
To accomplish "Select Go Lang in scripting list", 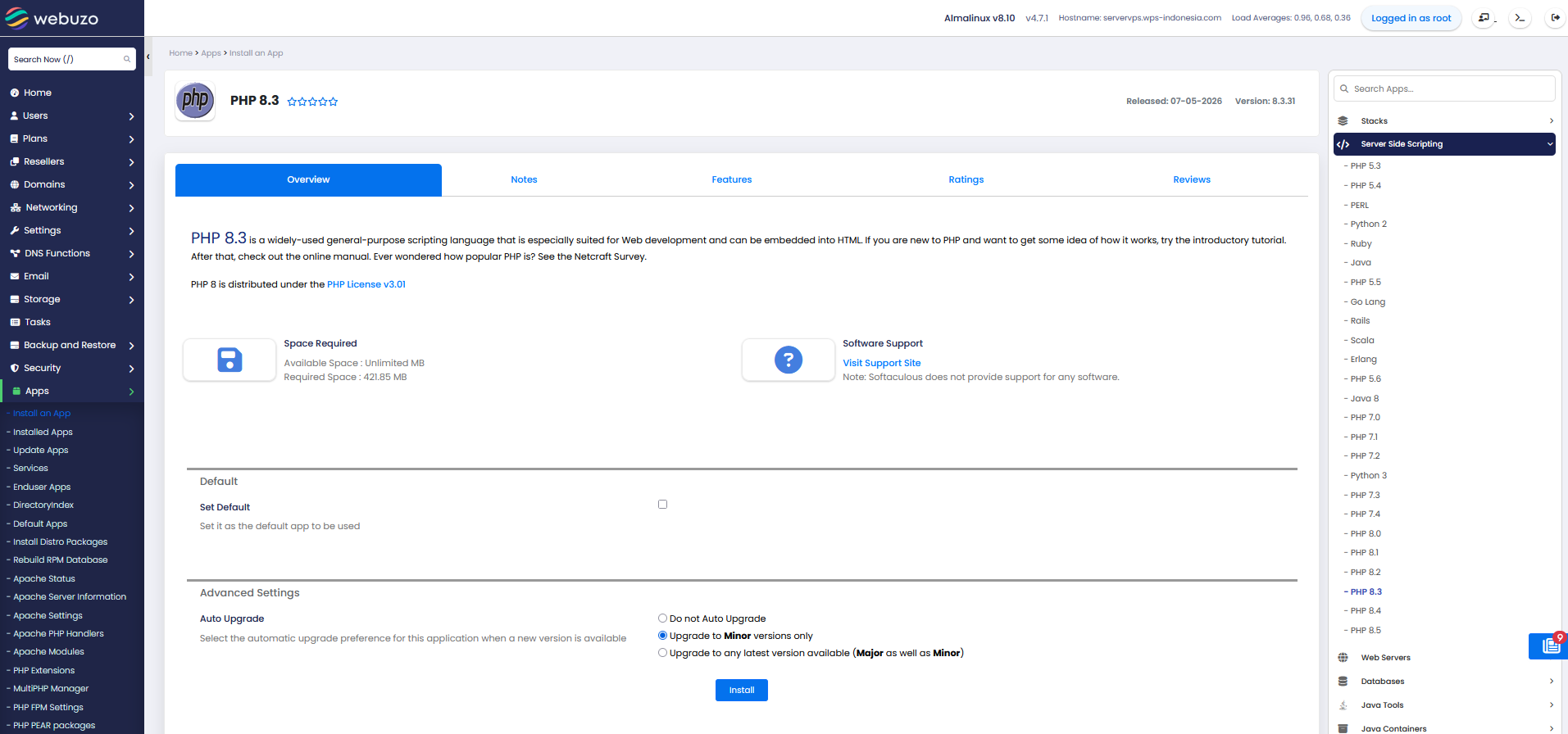I will [1367, 301].
